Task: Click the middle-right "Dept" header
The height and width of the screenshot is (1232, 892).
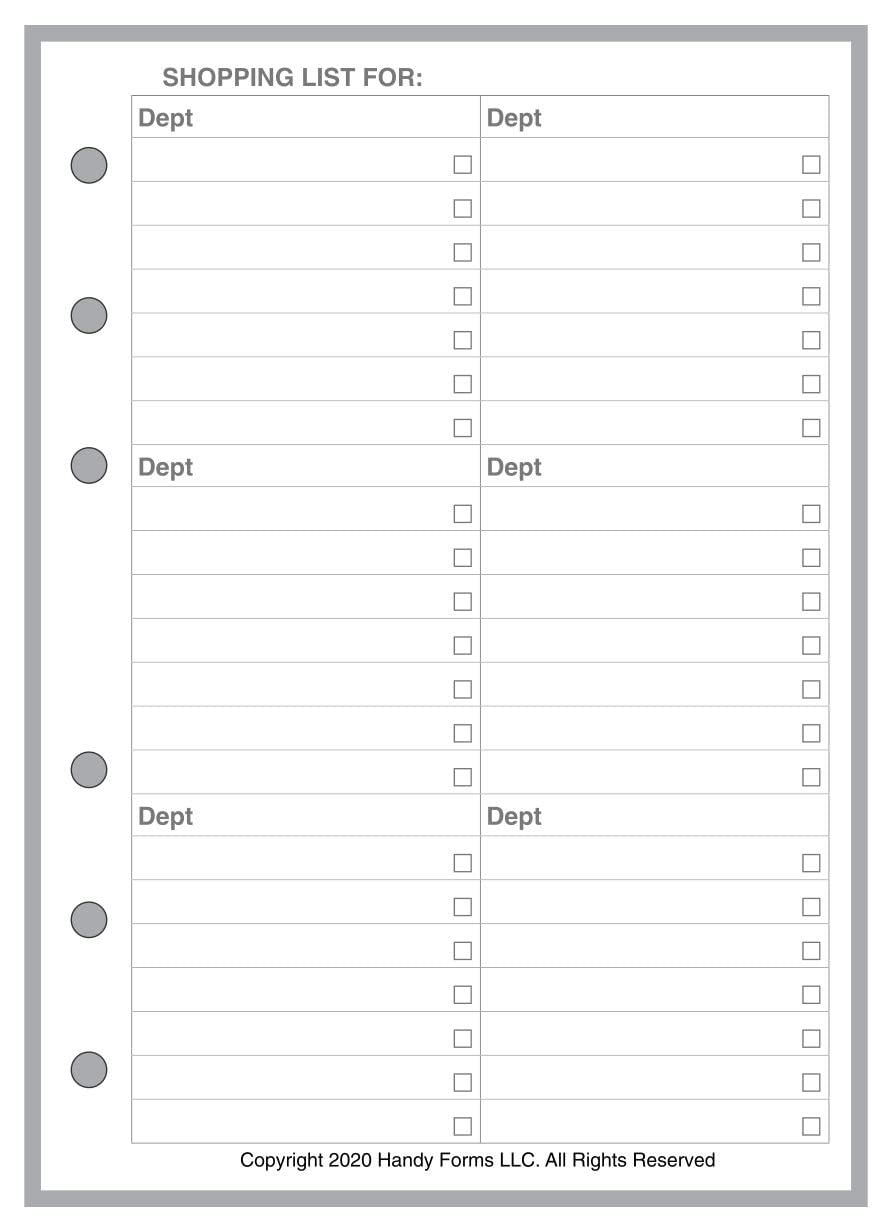Action: 514,467
